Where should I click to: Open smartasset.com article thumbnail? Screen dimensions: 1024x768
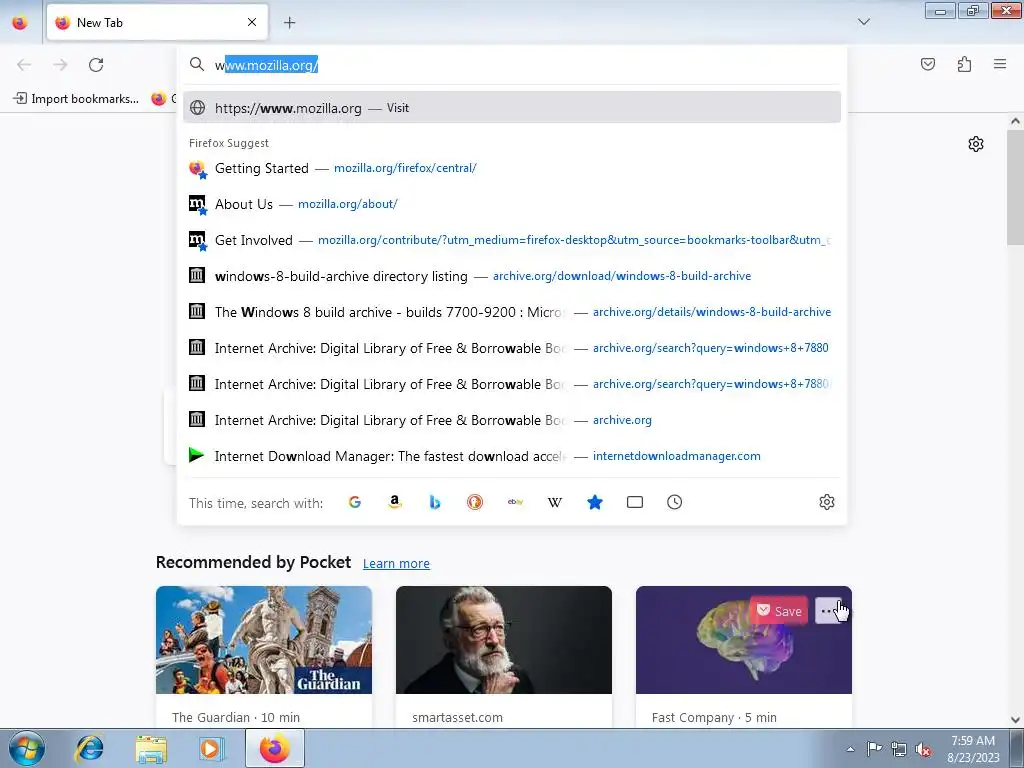(x=504, y=640)
